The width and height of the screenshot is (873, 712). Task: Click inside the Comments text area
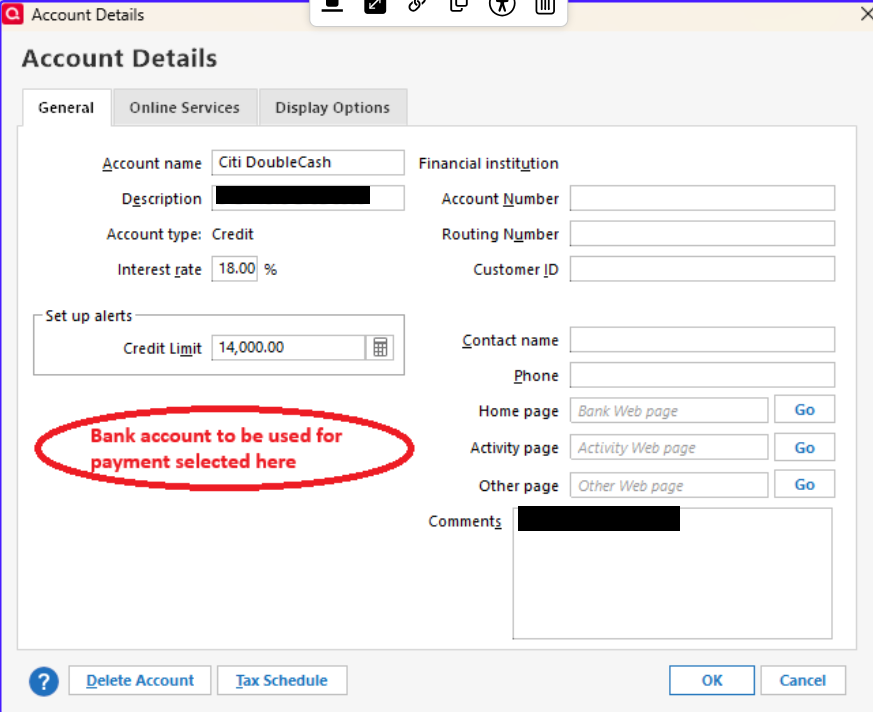(673, 573)
